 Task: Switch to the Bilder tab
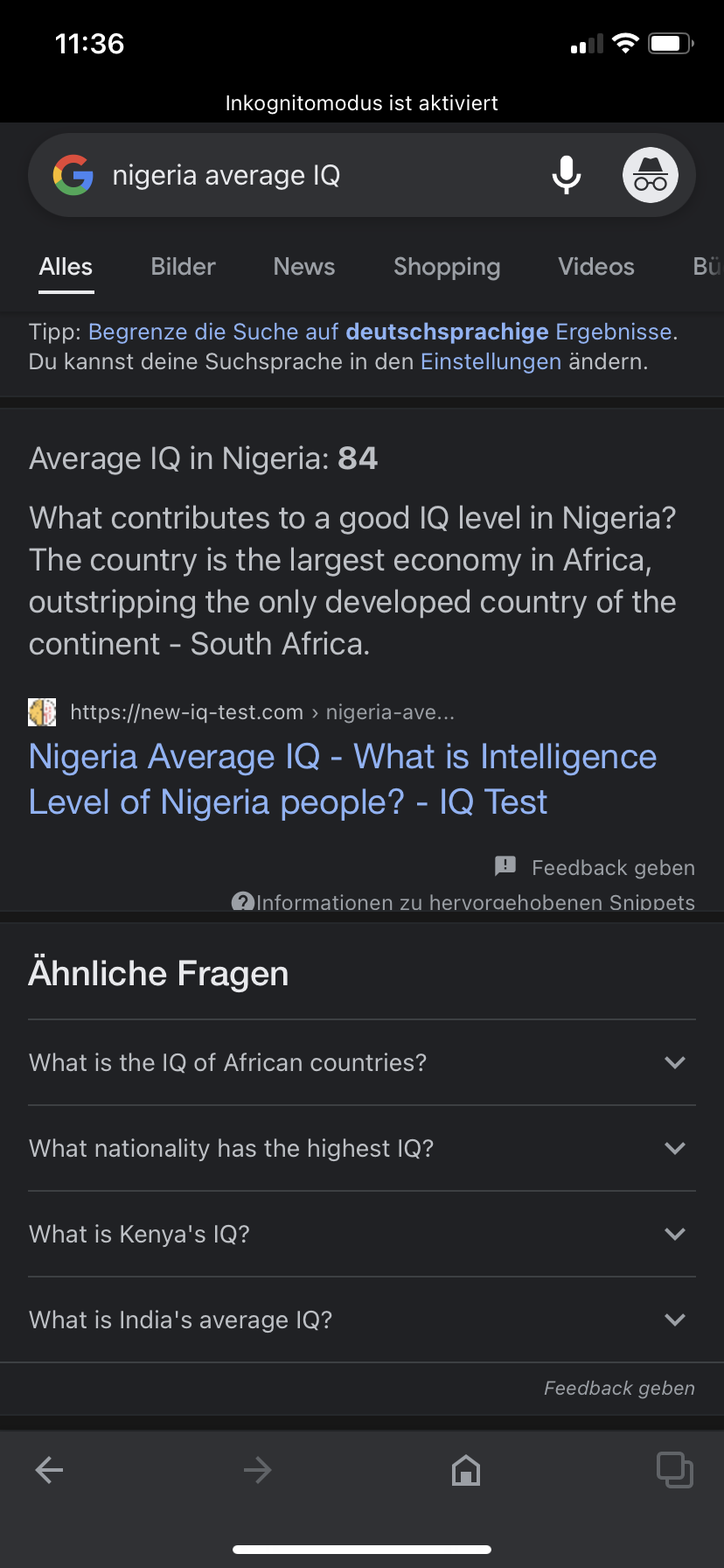pos(183,267)
